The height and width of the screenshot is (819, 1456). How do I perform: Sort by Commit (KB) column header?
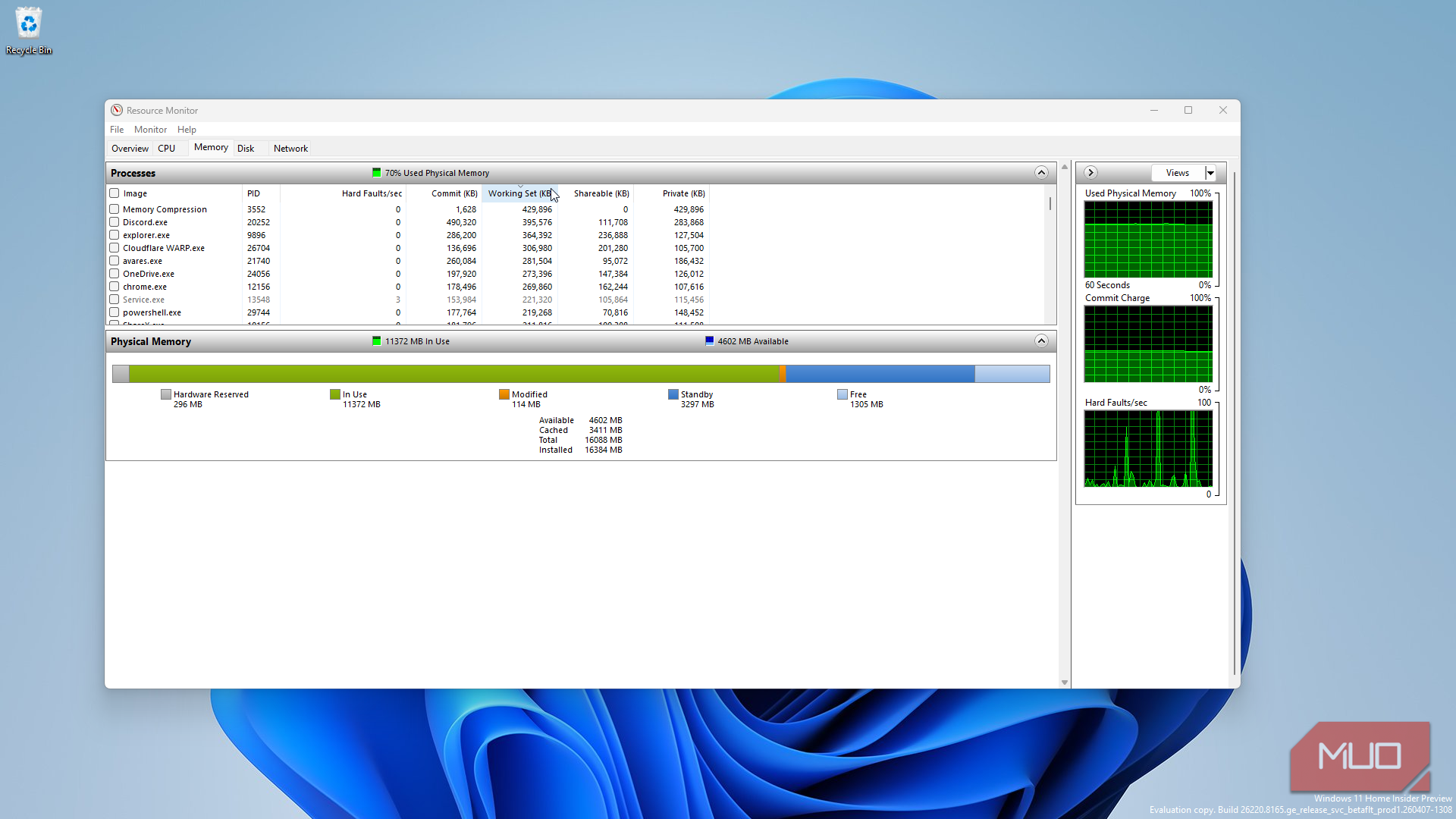coord(444,193)
